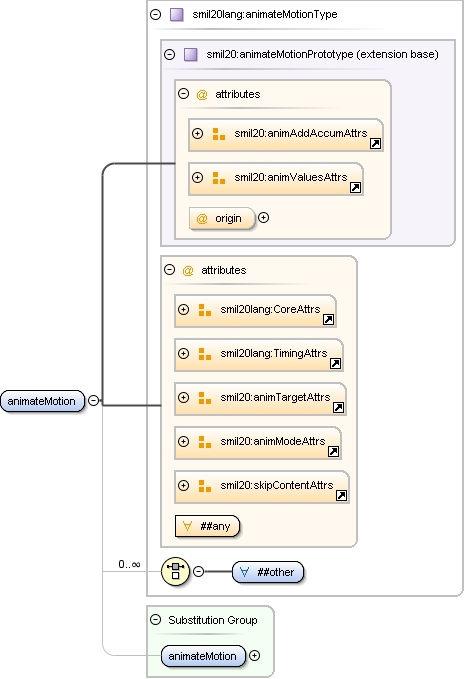Image resolution: width=465 pixels, height=679 pixels.
Task: Follow reference arrow on smil20lang:TimingAttrs
Action: tap(336, 364)
